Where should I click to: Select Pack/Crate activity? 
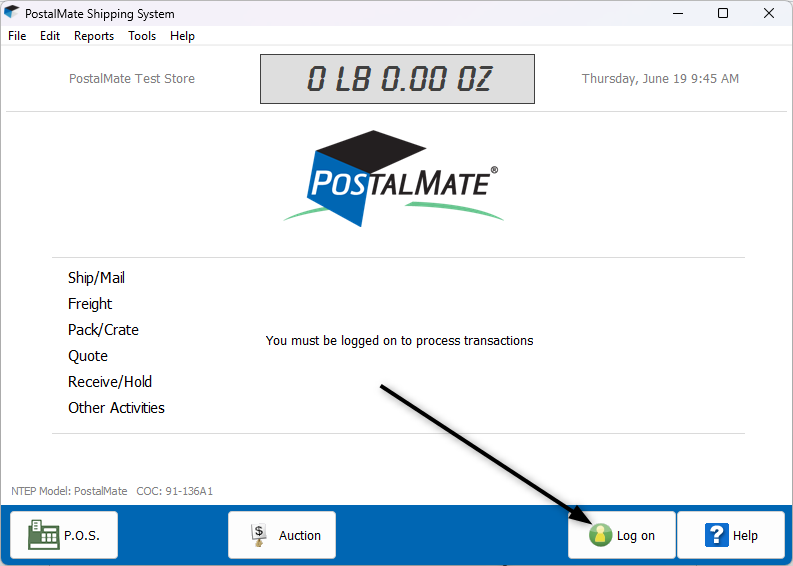(x=103, y=330)
